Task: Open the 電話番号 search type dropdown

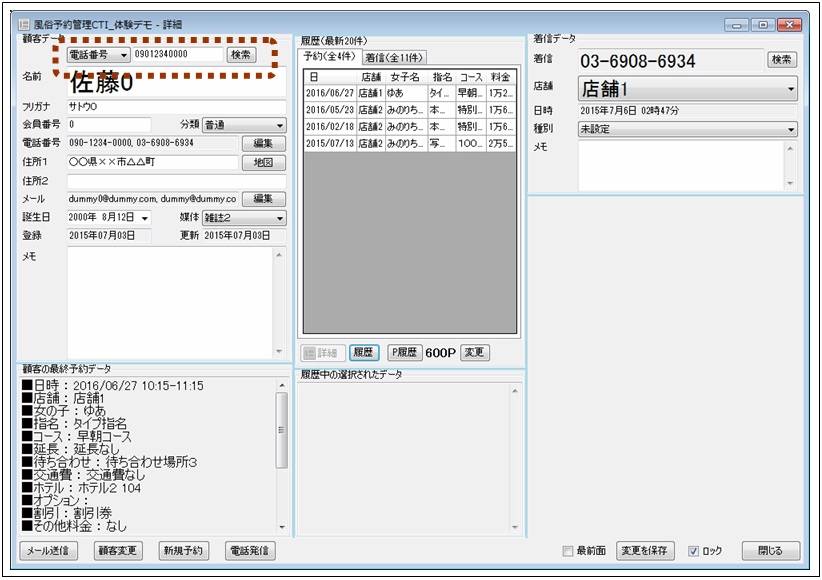Action: click(x=98, y=55)
